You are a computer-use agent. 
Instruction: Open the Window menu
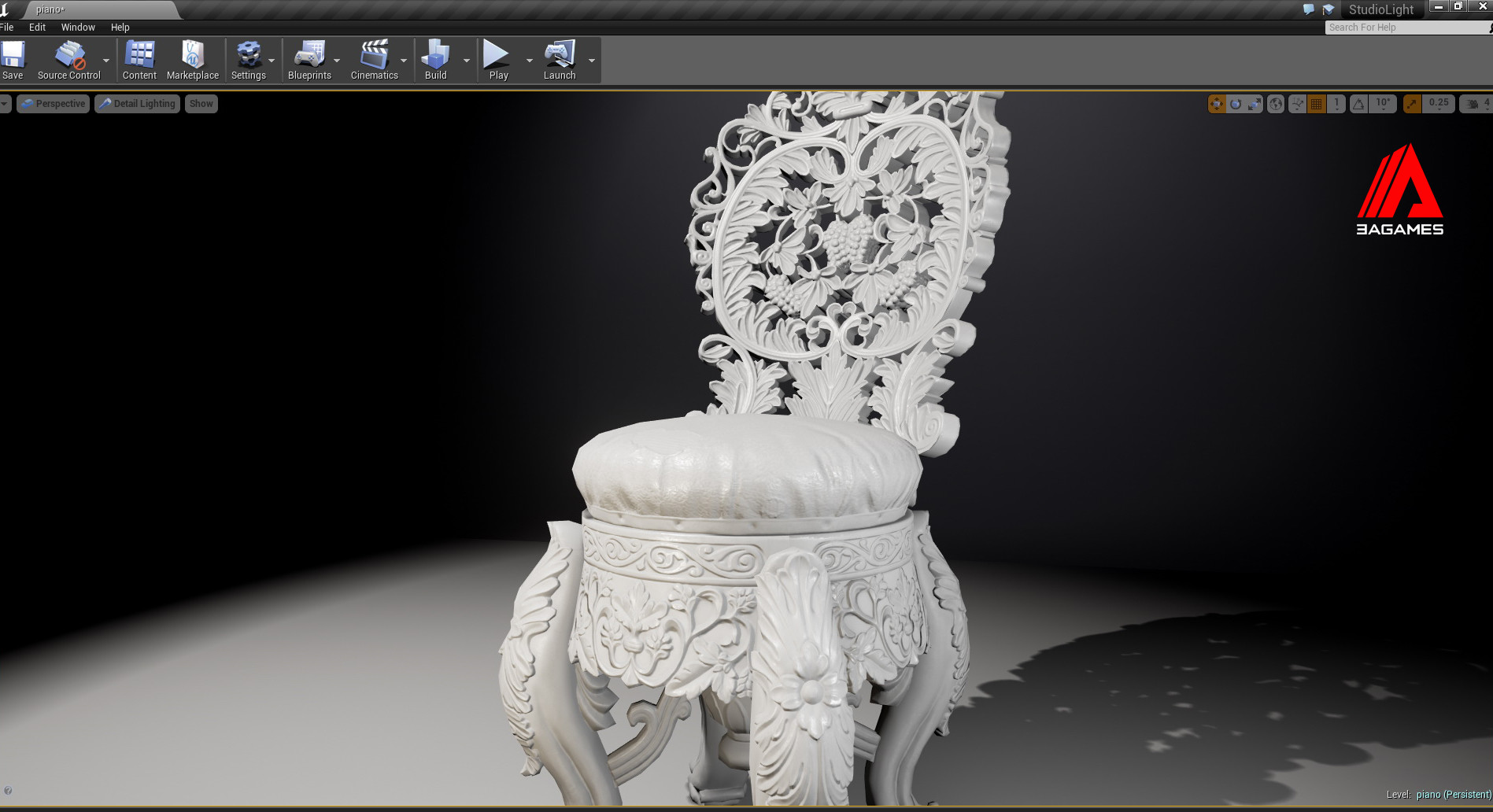coord(78,28)
